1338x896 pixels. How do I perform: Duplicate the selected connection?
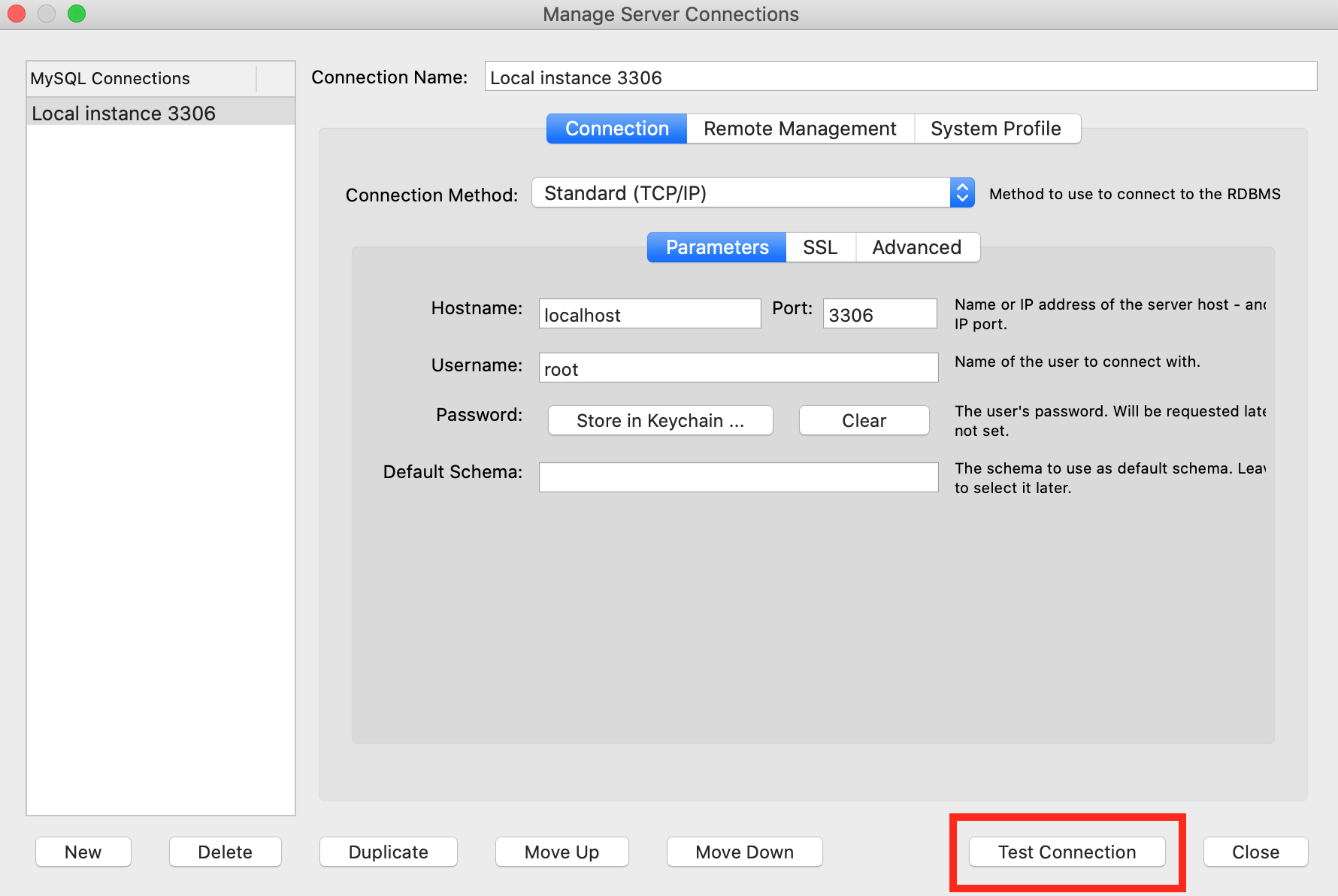pos(389,852)
